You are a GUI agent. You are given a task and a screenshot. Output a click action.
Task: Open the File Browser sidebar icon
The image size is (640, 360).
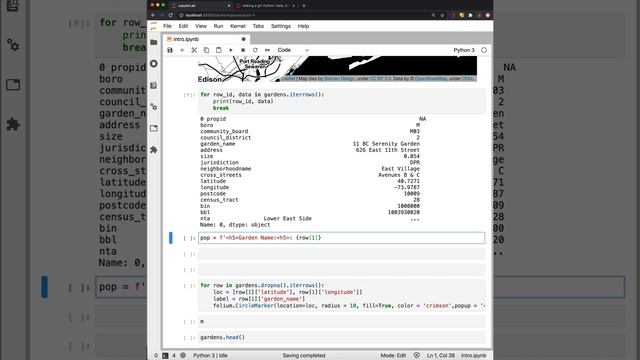154,42
